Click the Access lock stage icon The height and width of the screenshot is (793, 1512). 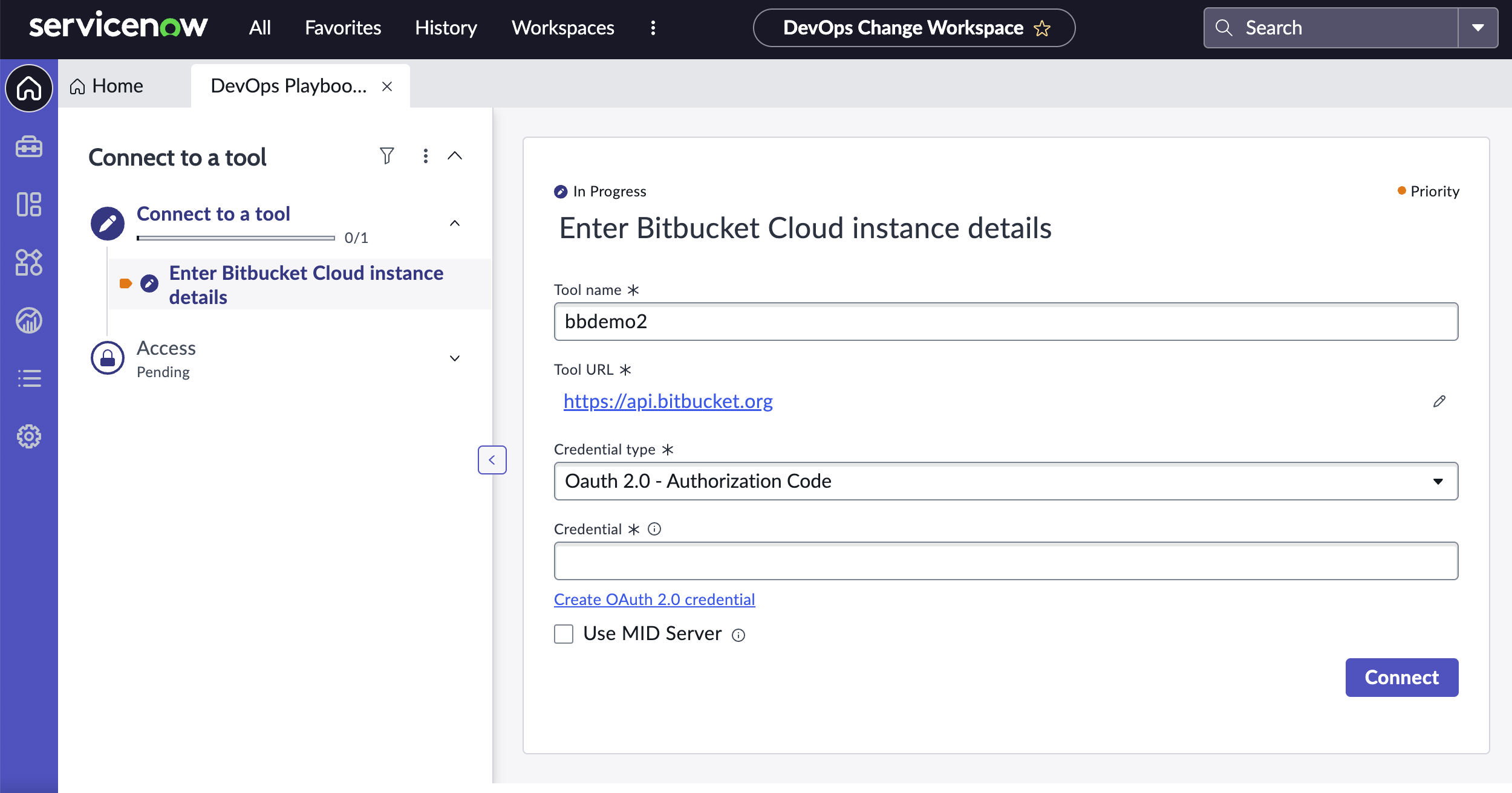(108, 358)
